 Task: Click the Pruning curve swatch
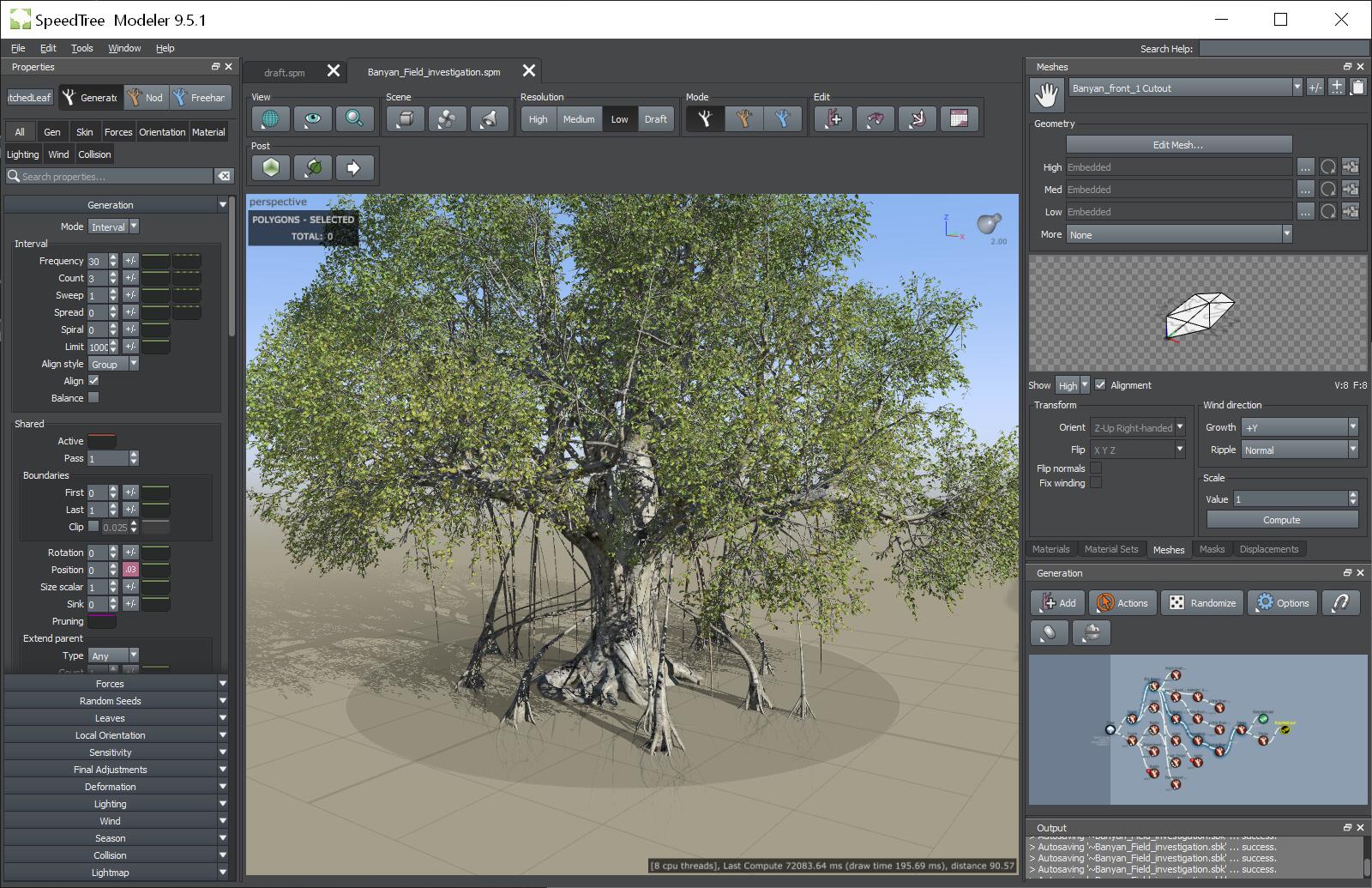(x=101, y=621)
